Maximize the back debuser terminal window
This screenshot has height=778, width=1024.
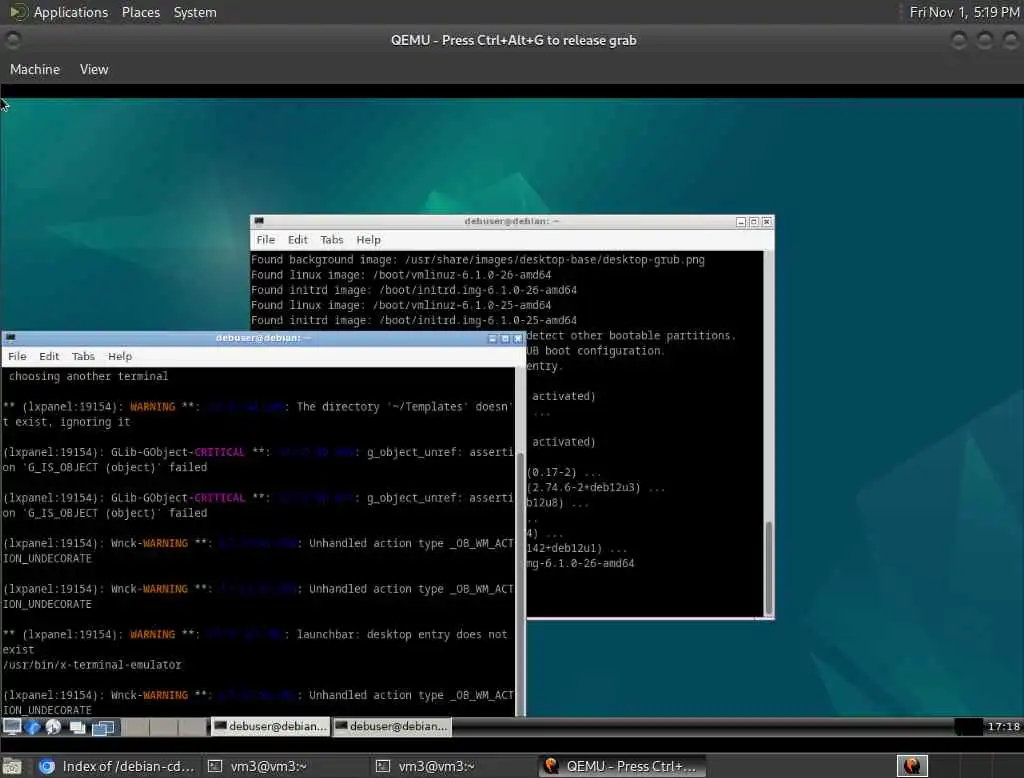click(x=754, y=222)
